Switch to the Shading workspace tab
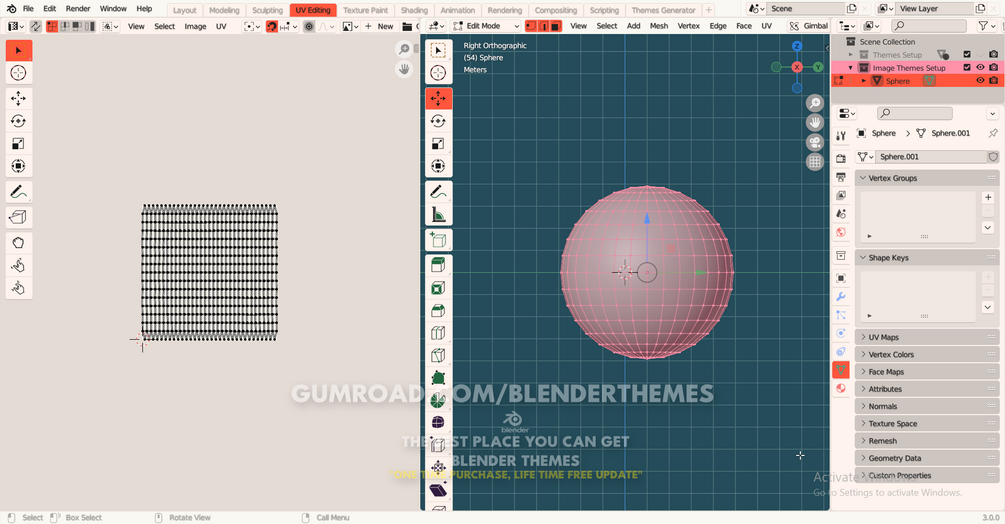The image size is (1005, 524). point(414,10)
